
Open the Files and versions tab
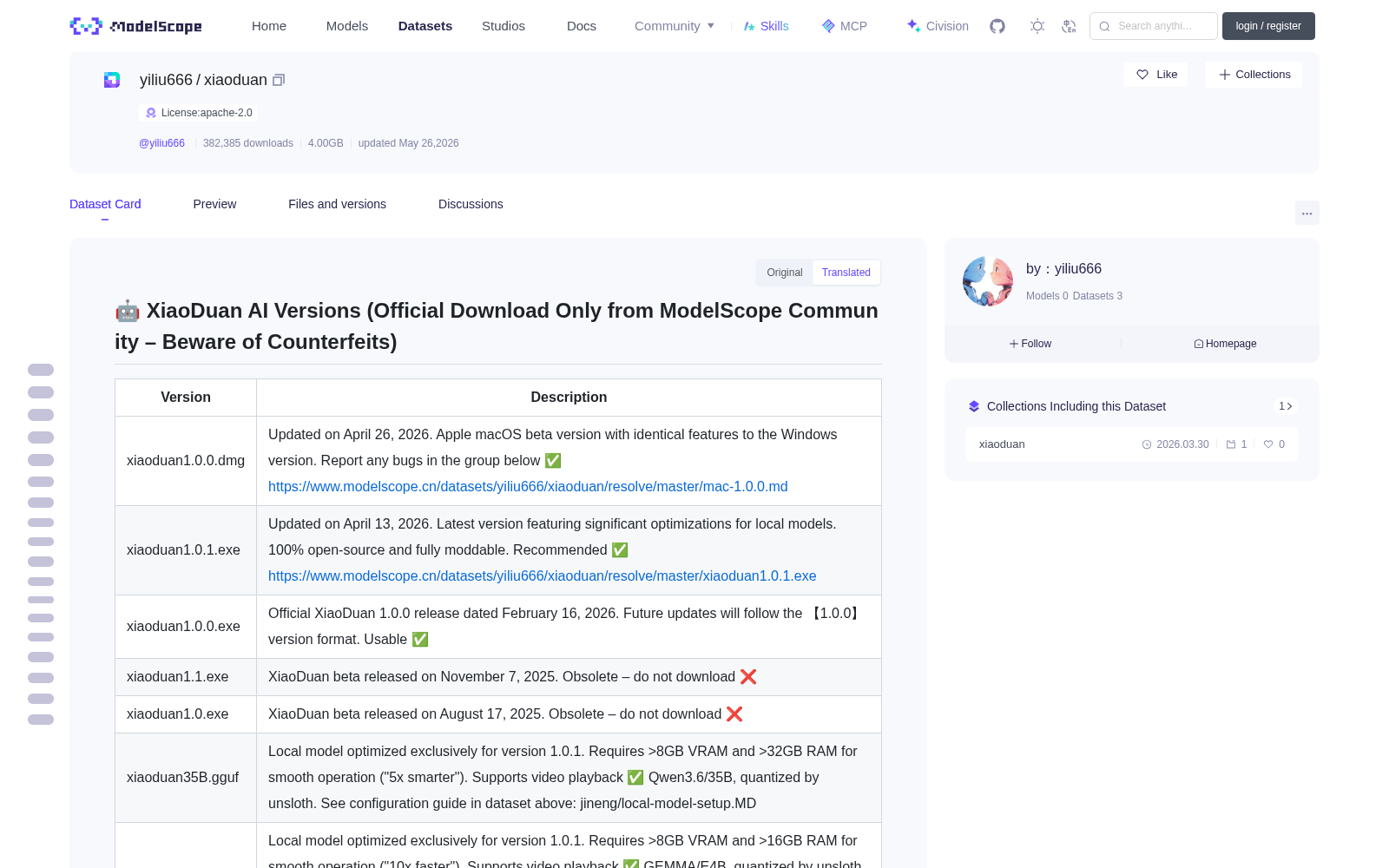pyautogui.click(x=337, y=204)
